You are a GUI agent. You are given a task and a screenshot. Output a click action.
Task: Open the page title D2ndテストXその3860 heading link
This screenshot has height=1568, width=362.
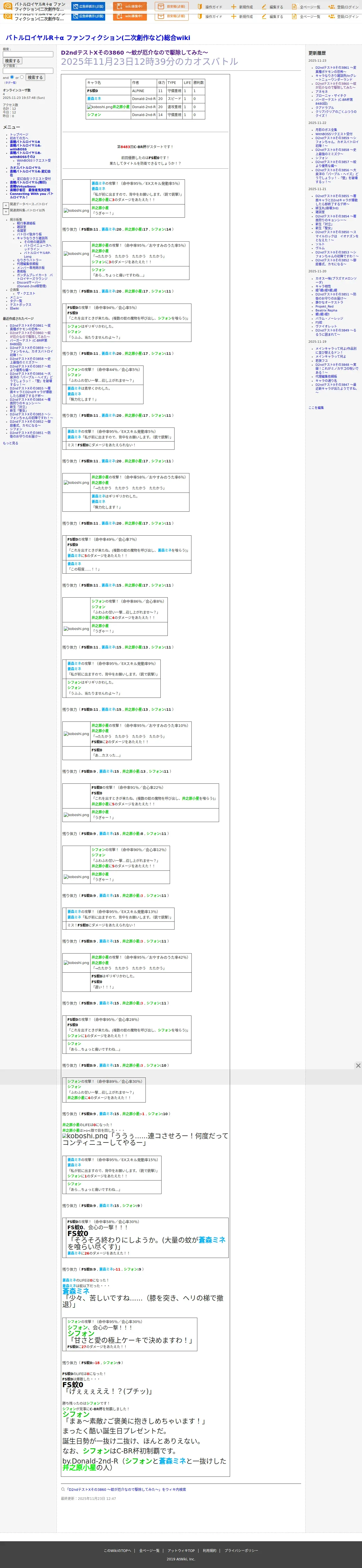coord(135,52)
